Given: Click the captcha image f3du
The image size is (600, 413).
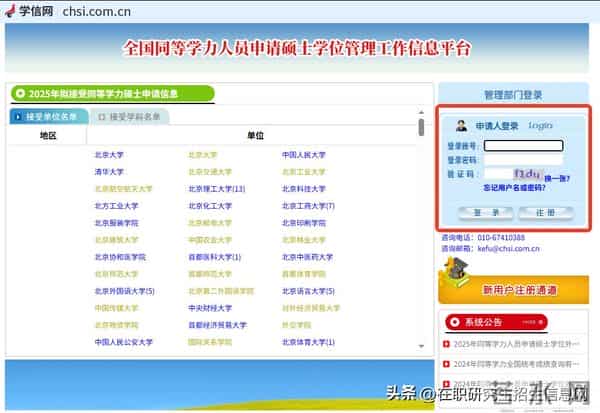Looking at the screenshot, I should pyautogui.click(x=528, y=174).
